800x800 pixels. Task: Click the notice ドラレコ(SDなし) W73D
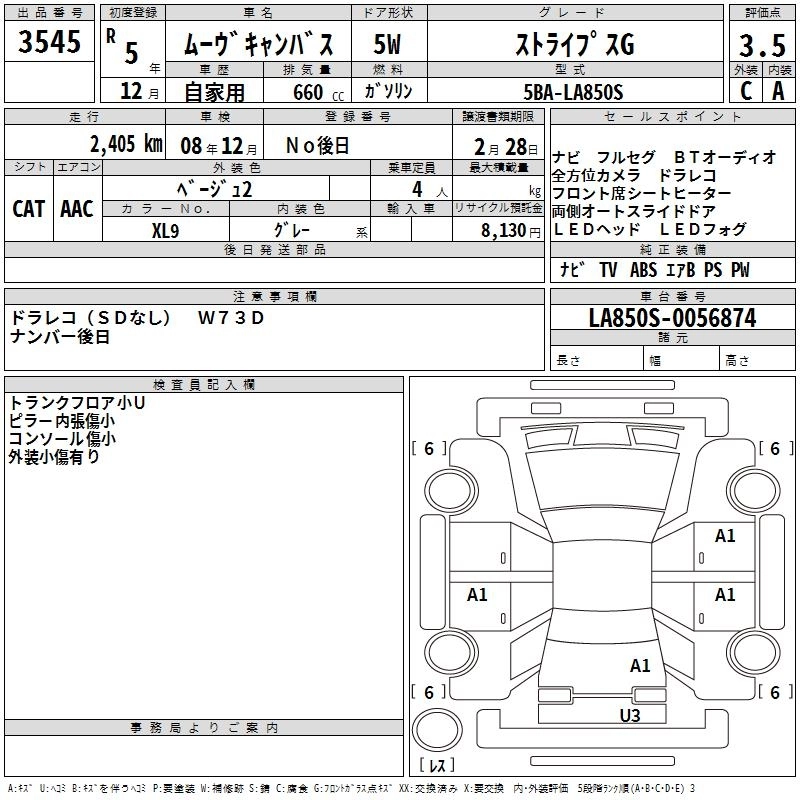tap(137, 318)
